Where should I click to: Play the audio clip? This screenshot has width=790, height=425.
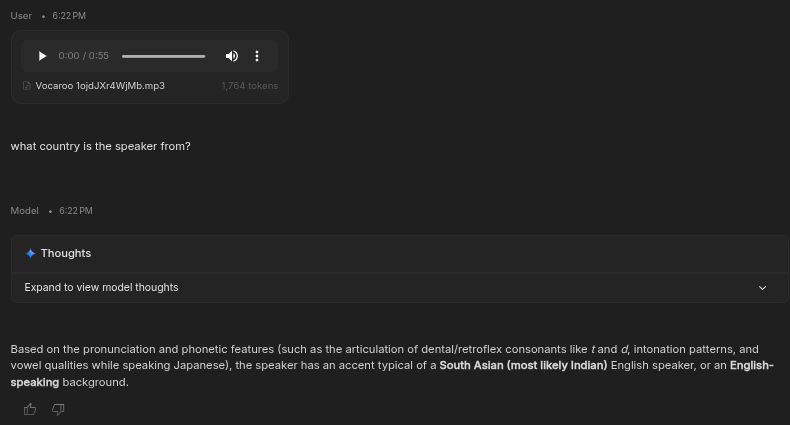tap(42, 56)
